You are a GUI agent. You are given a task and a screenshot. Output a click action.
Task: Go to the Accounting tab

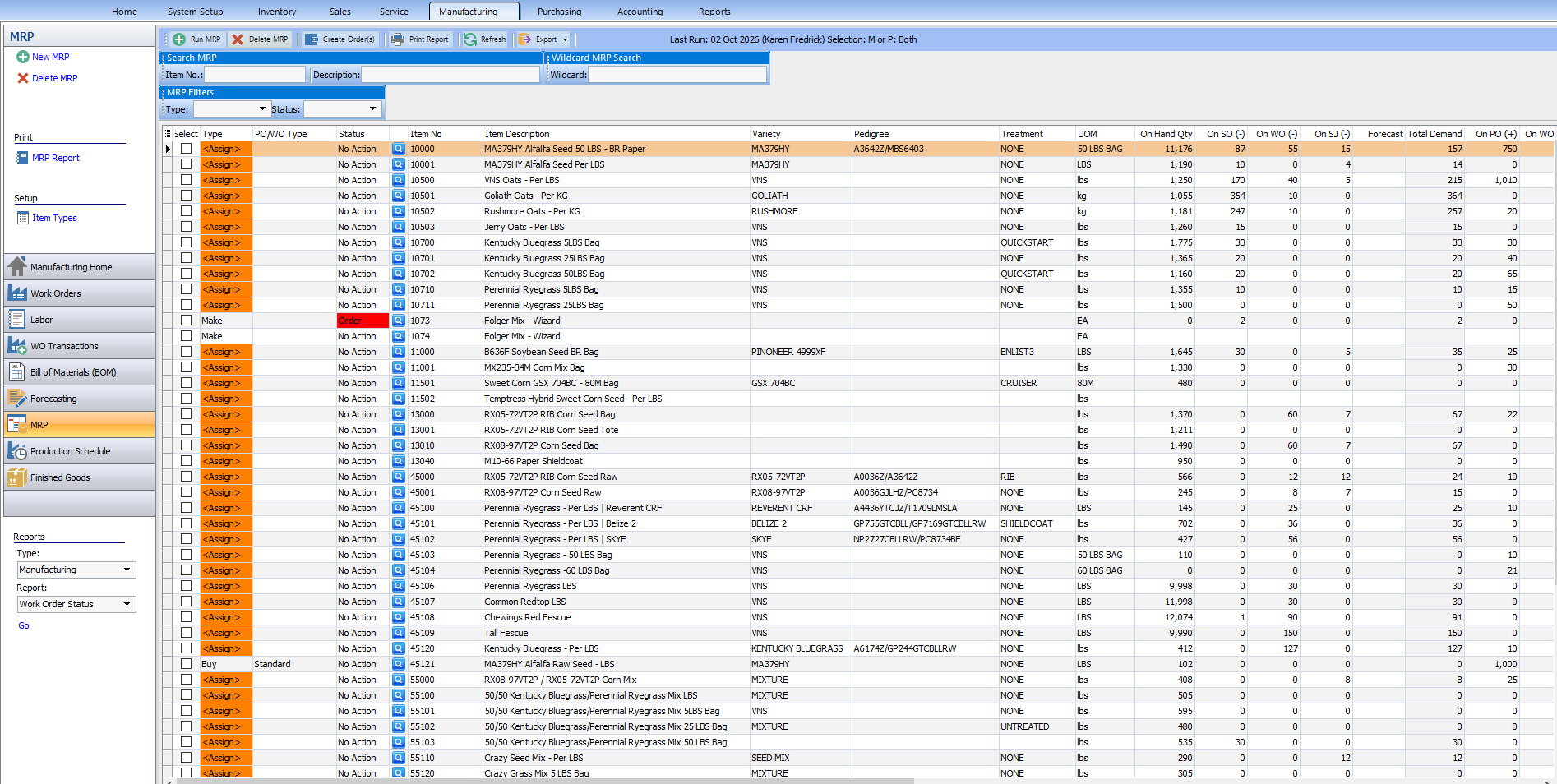(640, 12)
